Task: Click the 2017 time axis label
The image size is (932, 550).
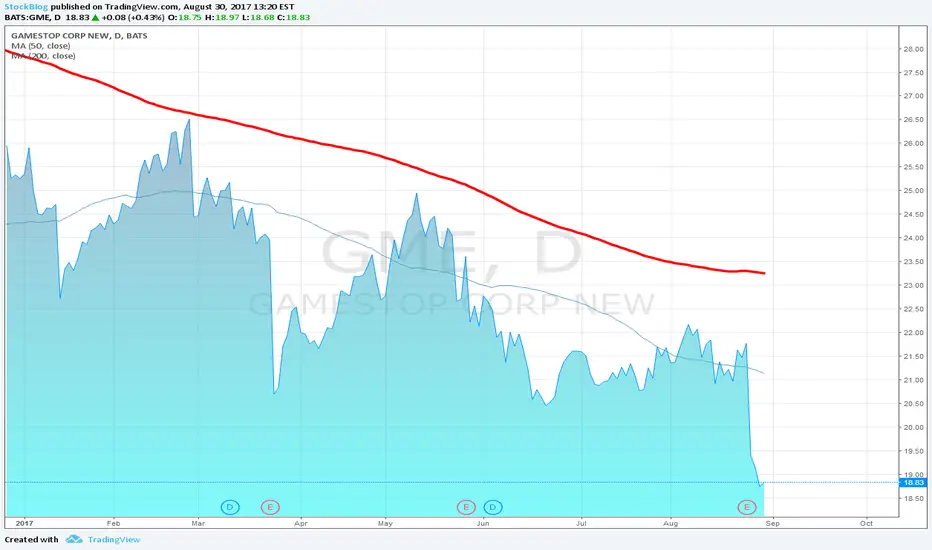Action: 24,523
